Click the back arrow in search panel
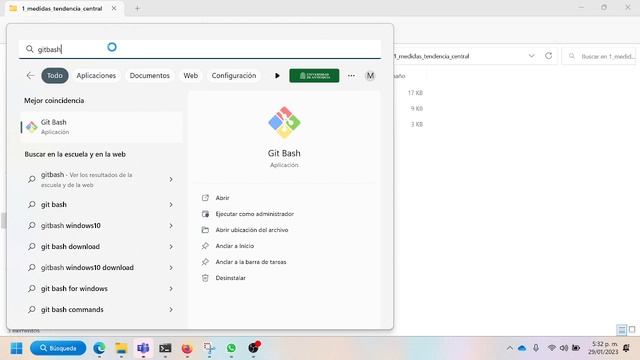 click(x=30, y=76)
